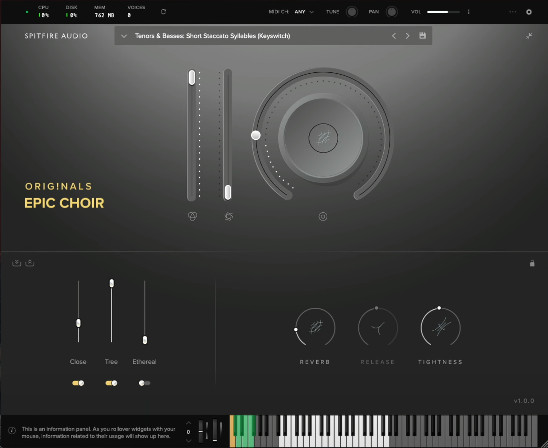Screen dimensions: 548x448
Task: Click the REVERB knob
Action: (x=315, y=327)
